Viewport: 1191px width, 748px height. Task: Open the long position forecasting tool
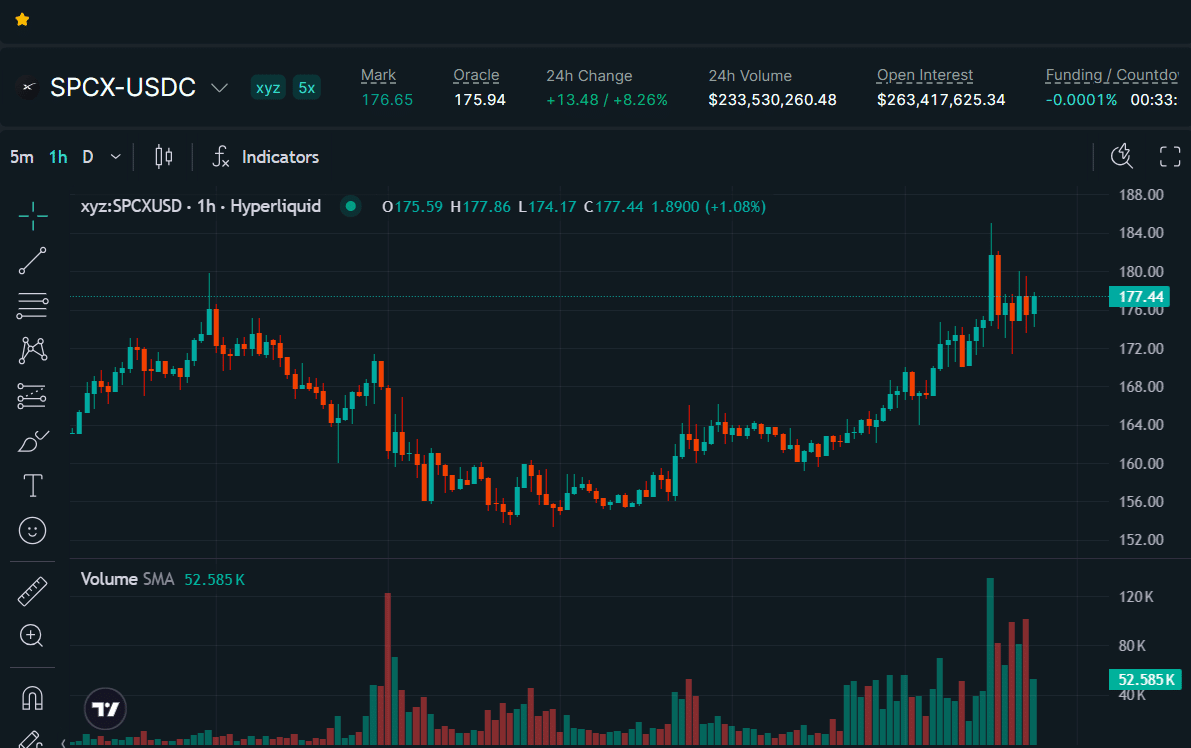point(33,396)
